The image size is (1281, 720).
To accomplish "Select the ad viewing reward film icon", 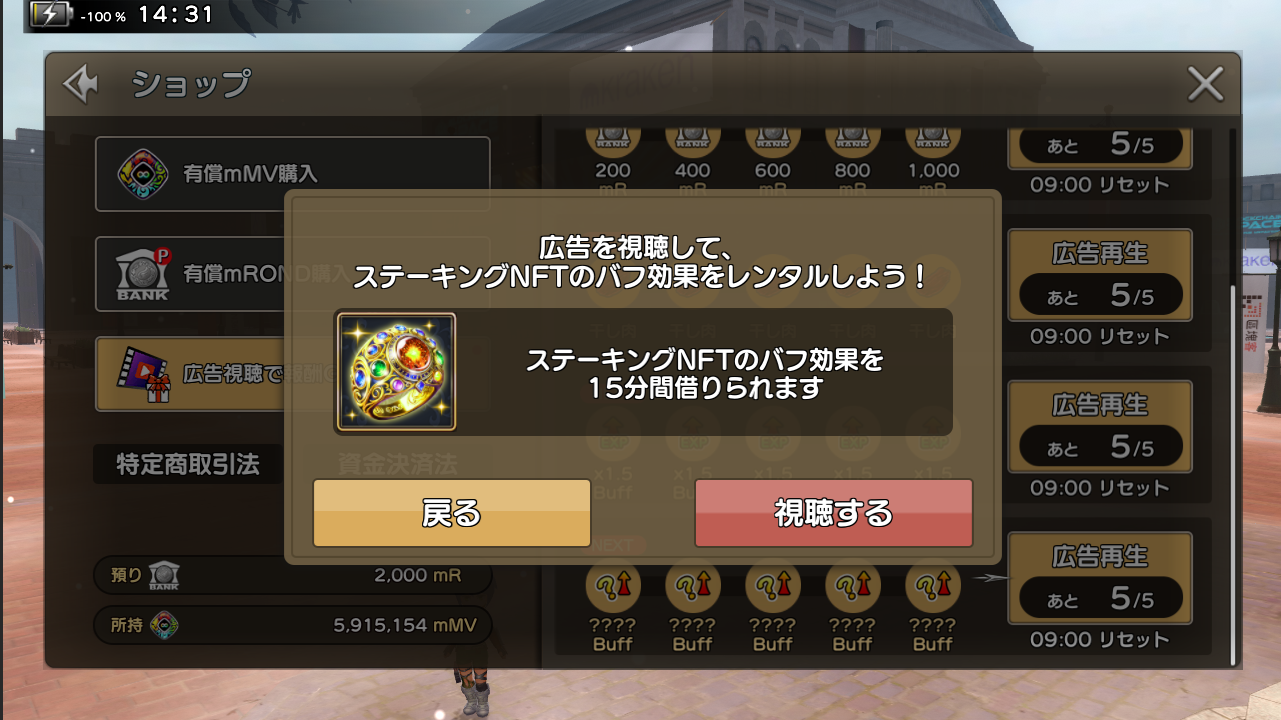I will pyautogui.click(x=145, y=374).
